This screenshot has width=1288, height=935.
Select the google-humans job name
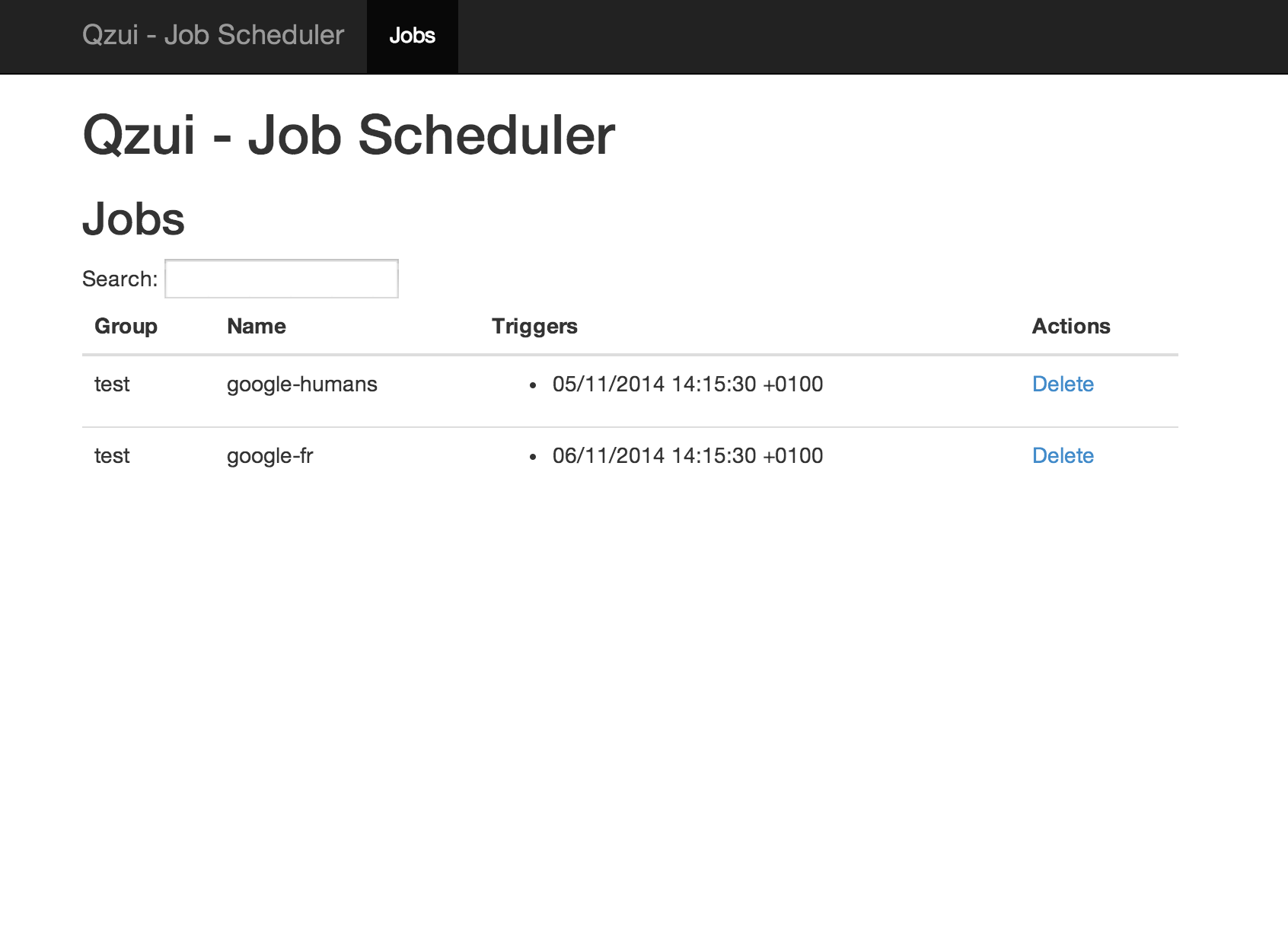pos(302,384)
